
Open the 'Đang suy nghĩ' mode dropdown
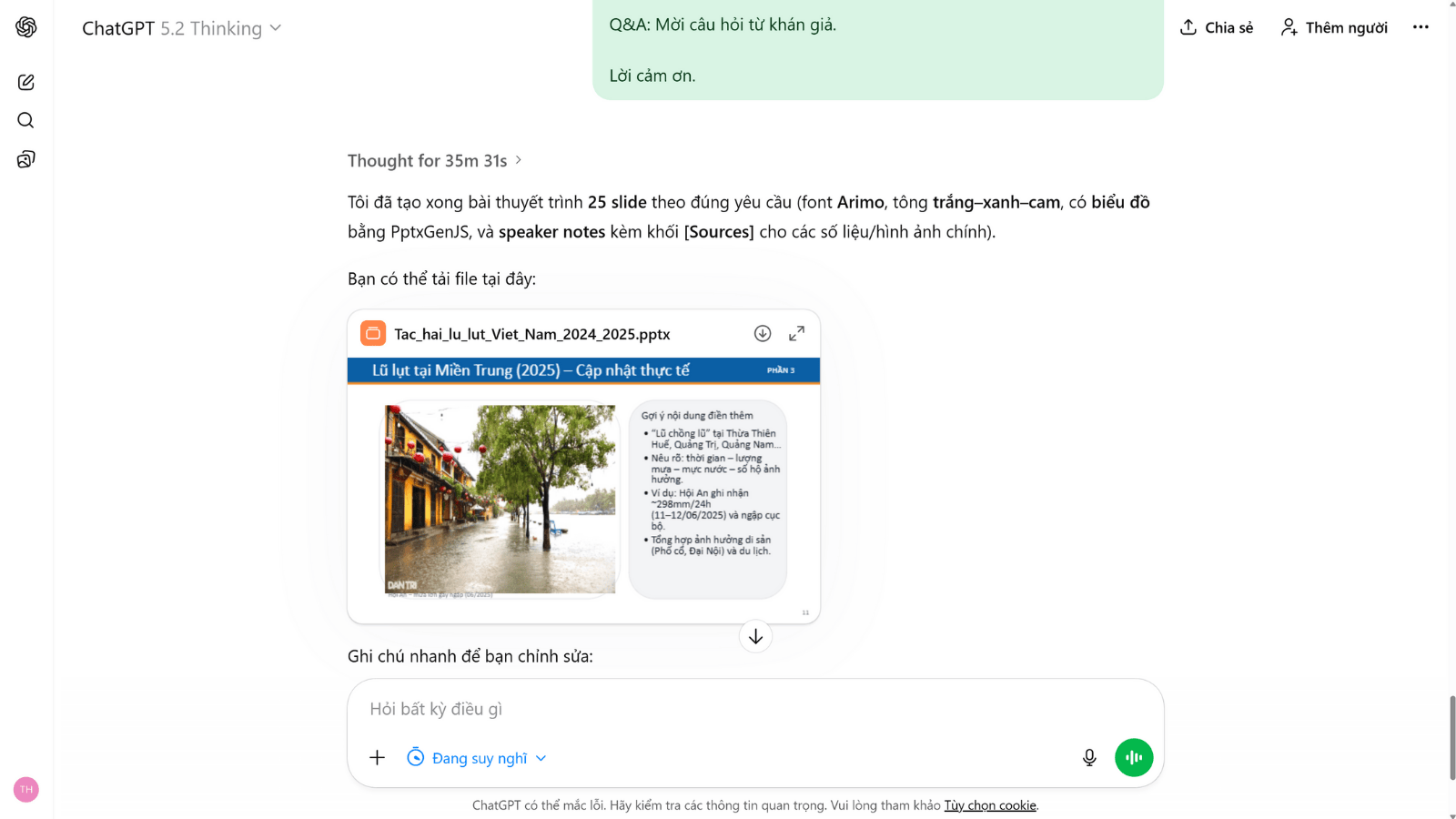[x=478, y=758]
